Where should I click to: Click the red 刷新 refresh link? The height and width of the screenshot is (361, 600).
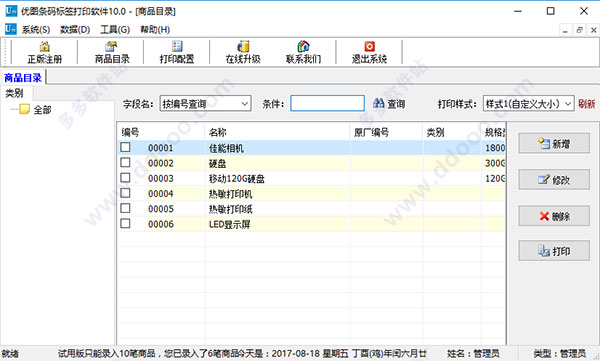click(x=586, y=104)
